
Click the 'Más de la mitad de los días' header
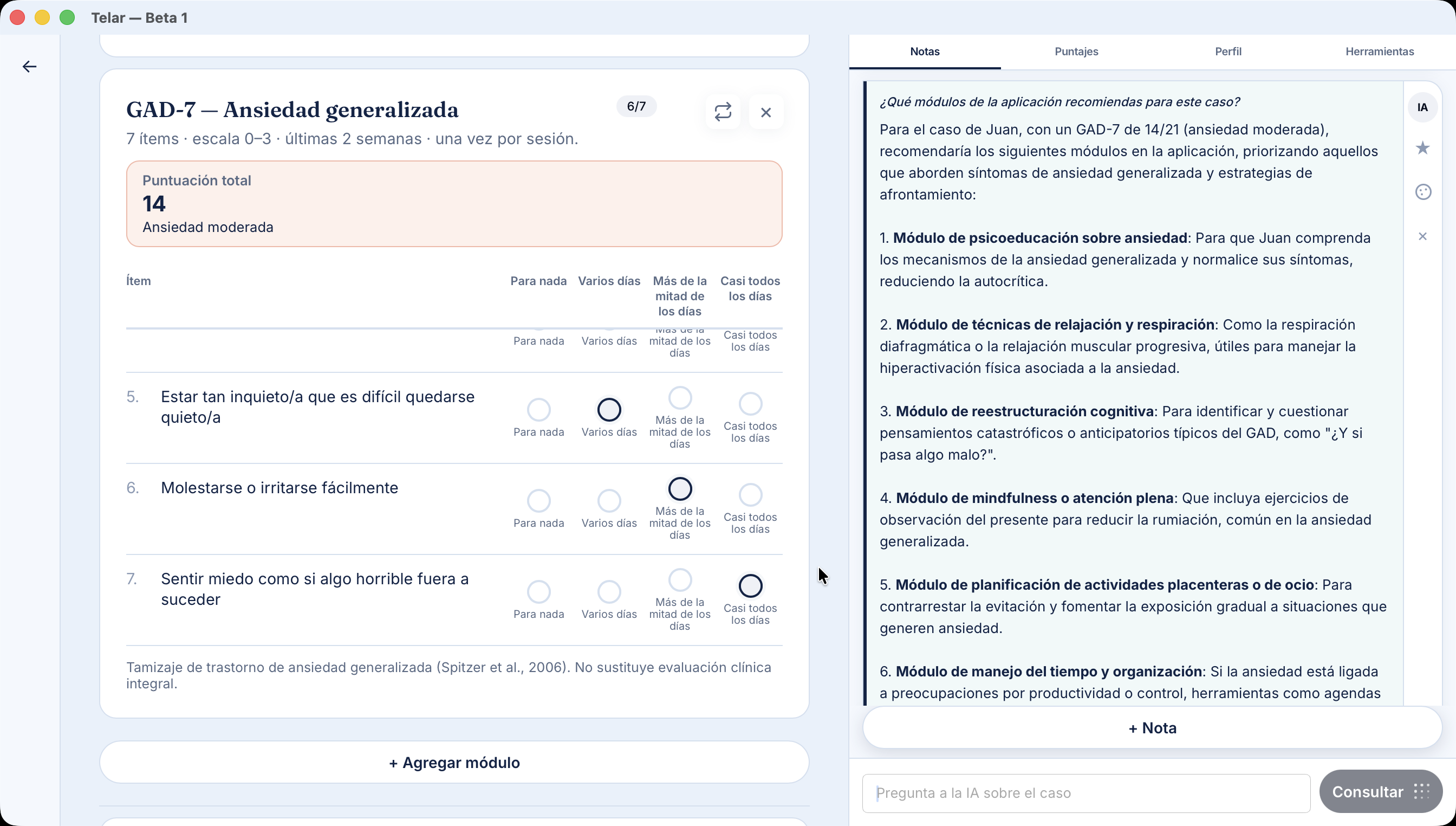680,296
